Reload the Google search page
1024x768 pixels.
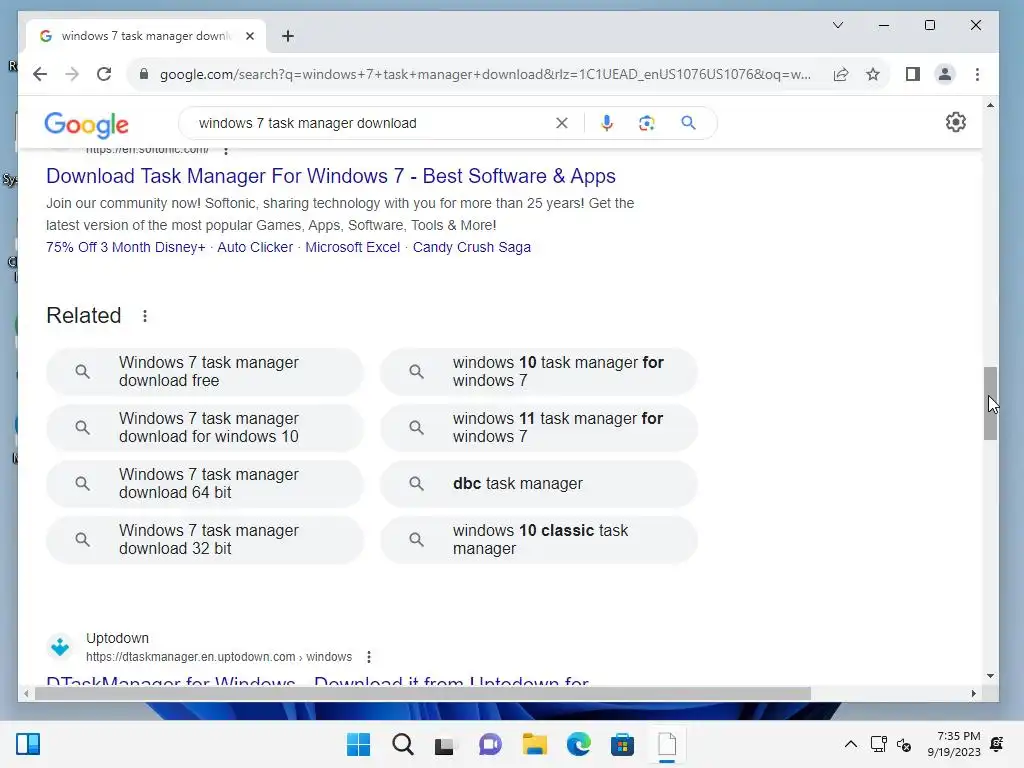click(x=104, y=74)
